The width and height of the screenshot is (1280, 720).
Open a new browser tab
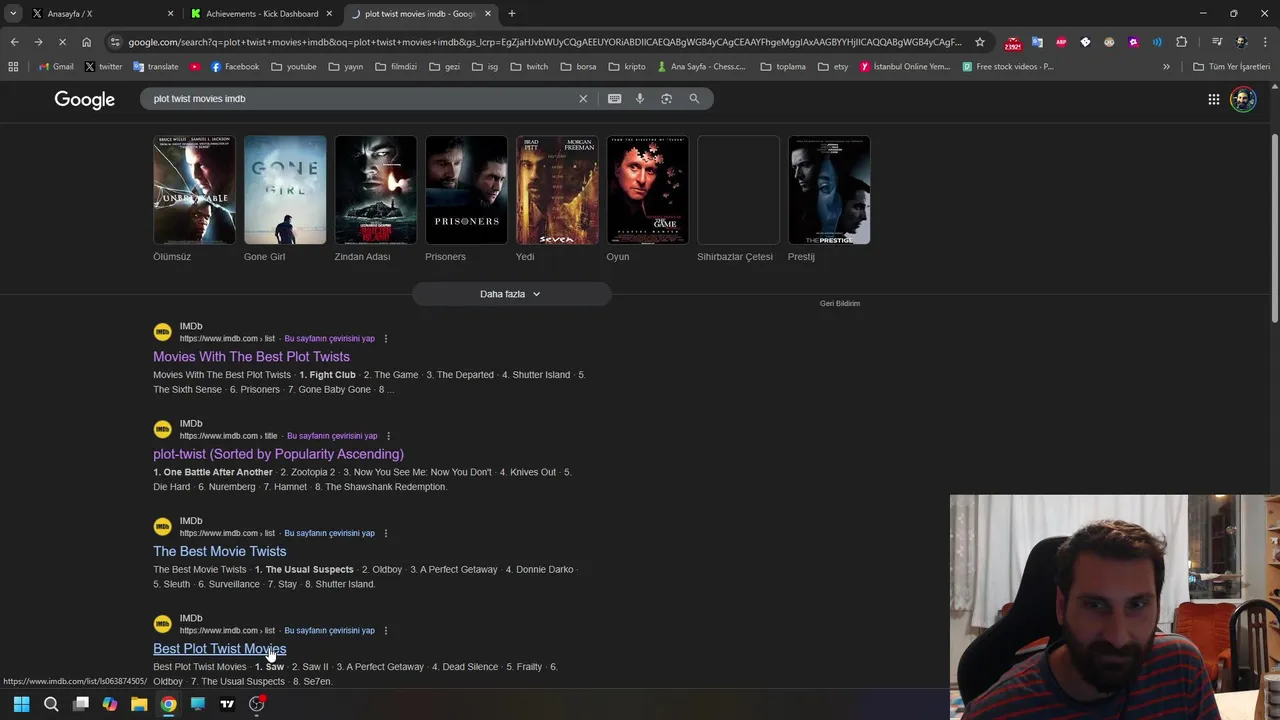tap(512, 14)
